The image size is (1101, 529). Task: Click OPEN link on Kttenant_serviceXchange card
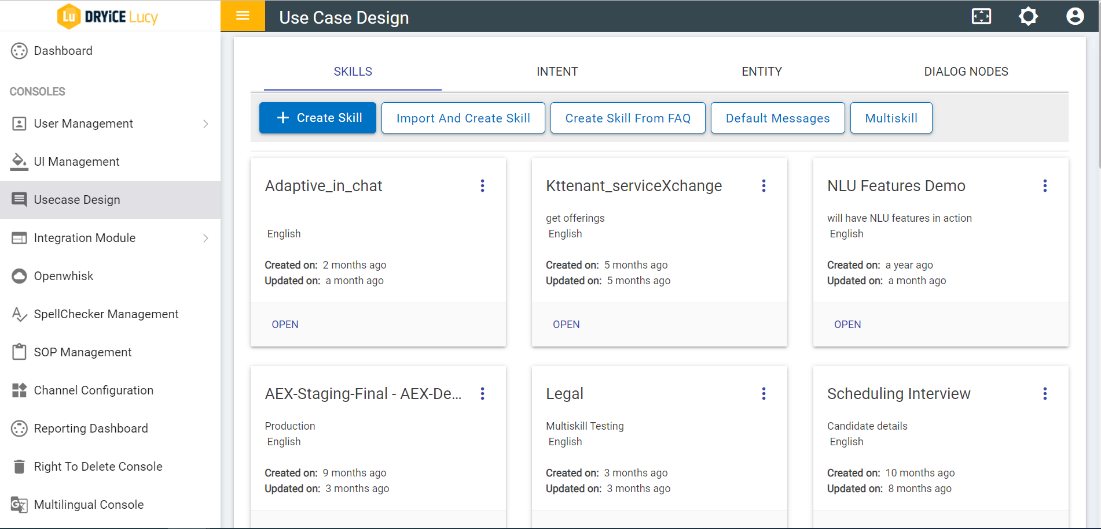[566, 324]
